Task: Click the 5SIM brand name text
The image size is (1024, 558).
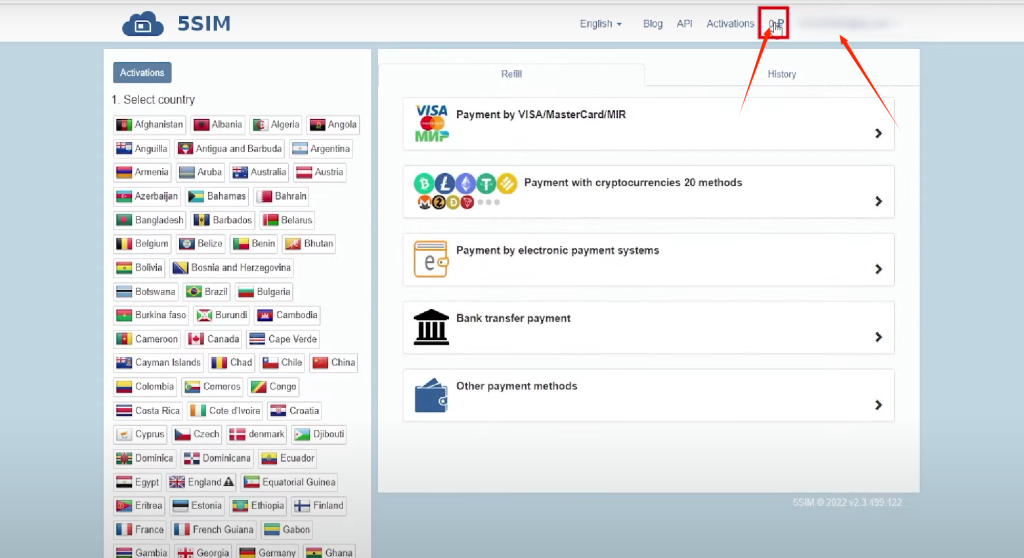Action: 204,24
